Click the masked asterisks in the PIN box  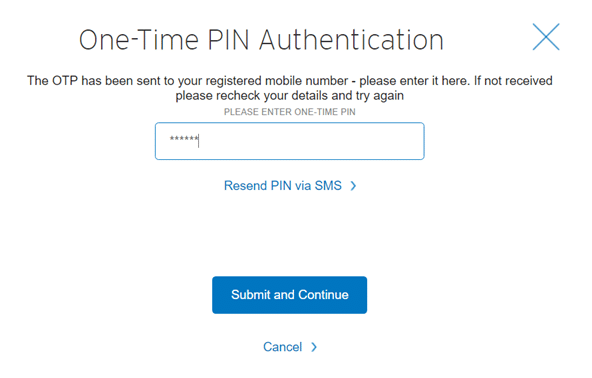[x=183, y=139]
